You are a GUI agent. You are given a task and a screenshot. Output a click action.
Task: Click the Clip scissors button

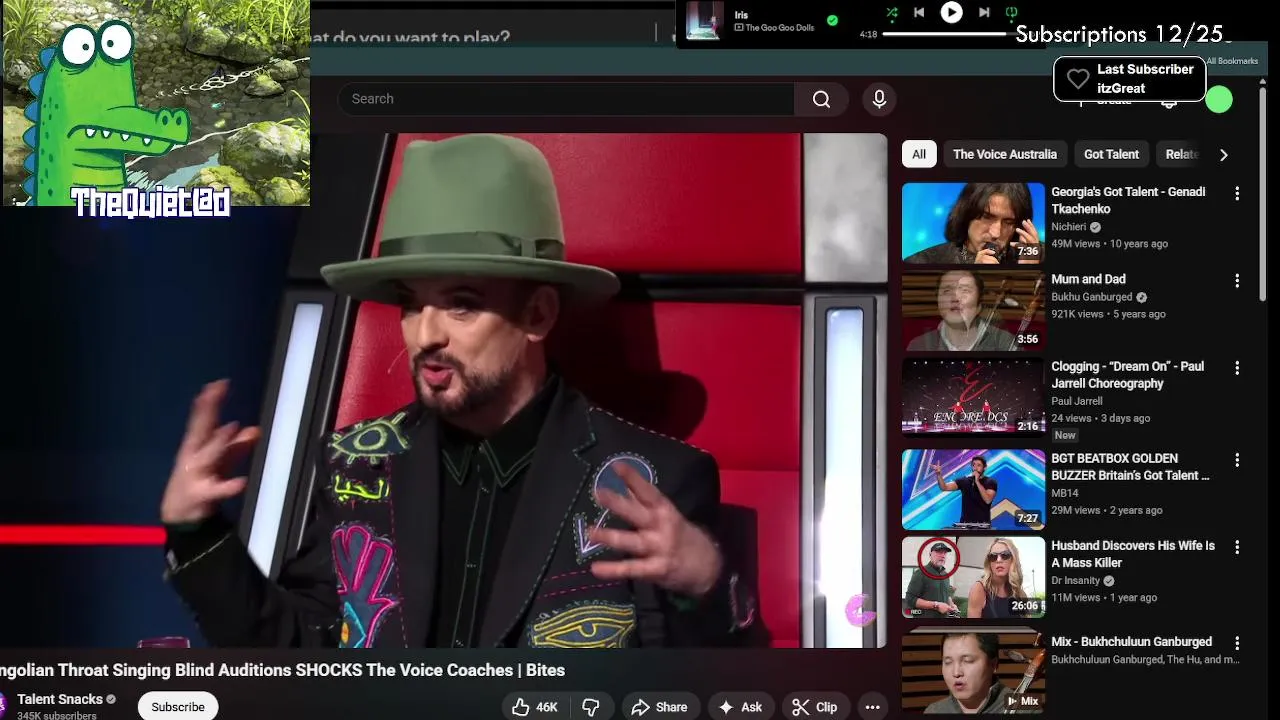tap(815, 707)
